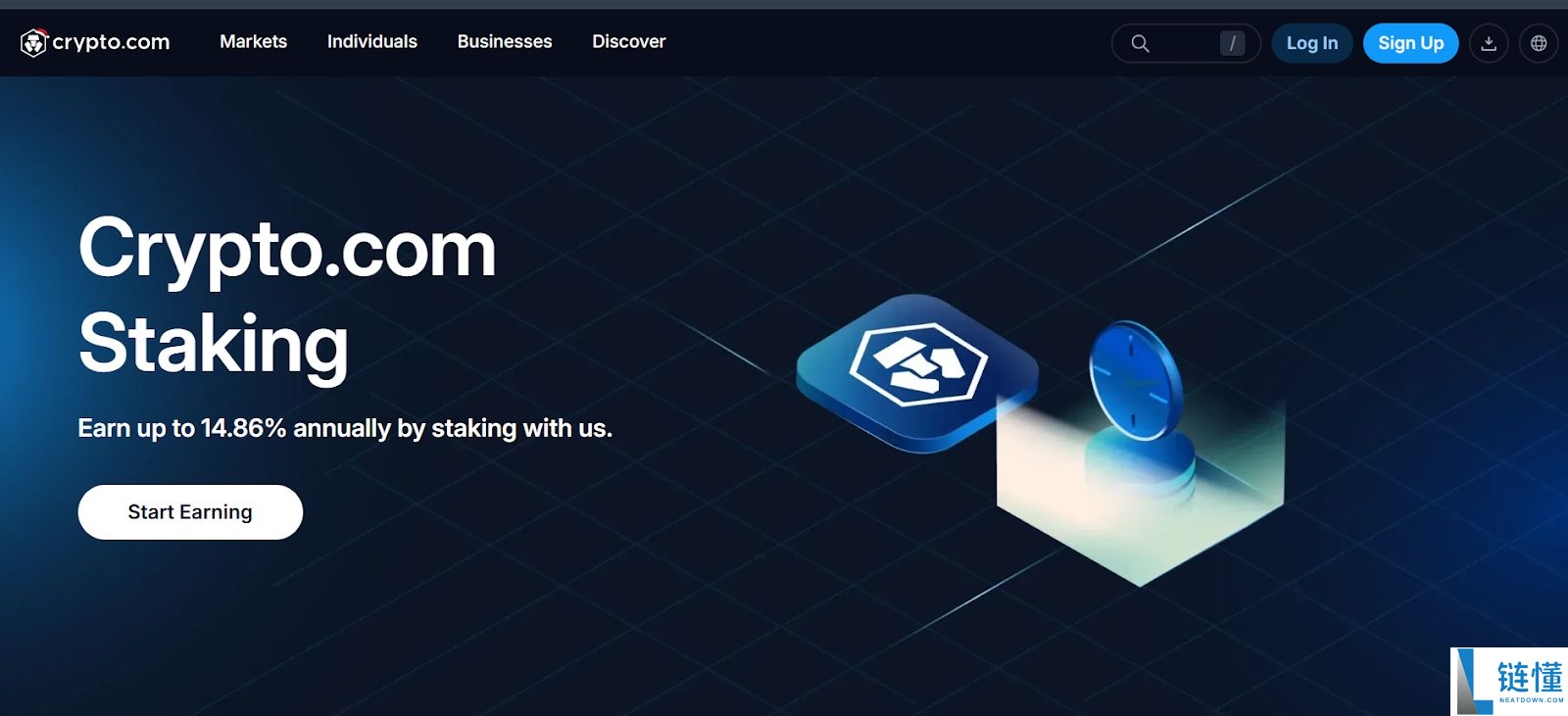Open the Businesses menu
This screenshot has width=1568, height=716.
tap(505, 42)
